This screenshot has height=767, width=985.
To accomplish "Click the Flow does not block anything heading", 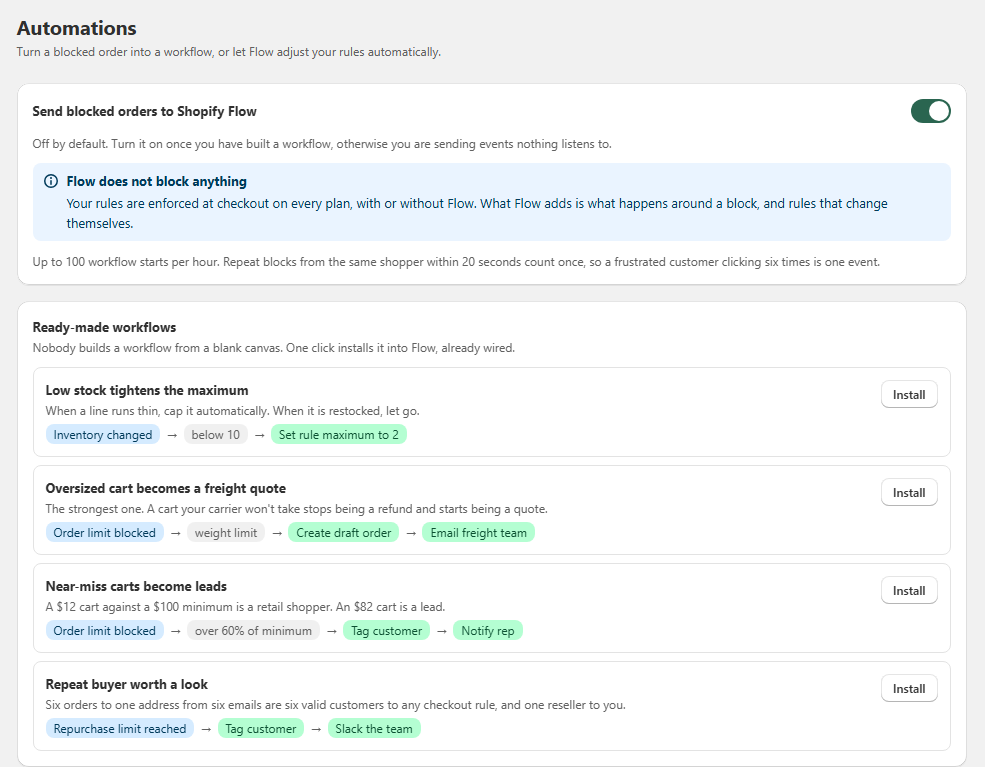I will click(x=156, y=182).
